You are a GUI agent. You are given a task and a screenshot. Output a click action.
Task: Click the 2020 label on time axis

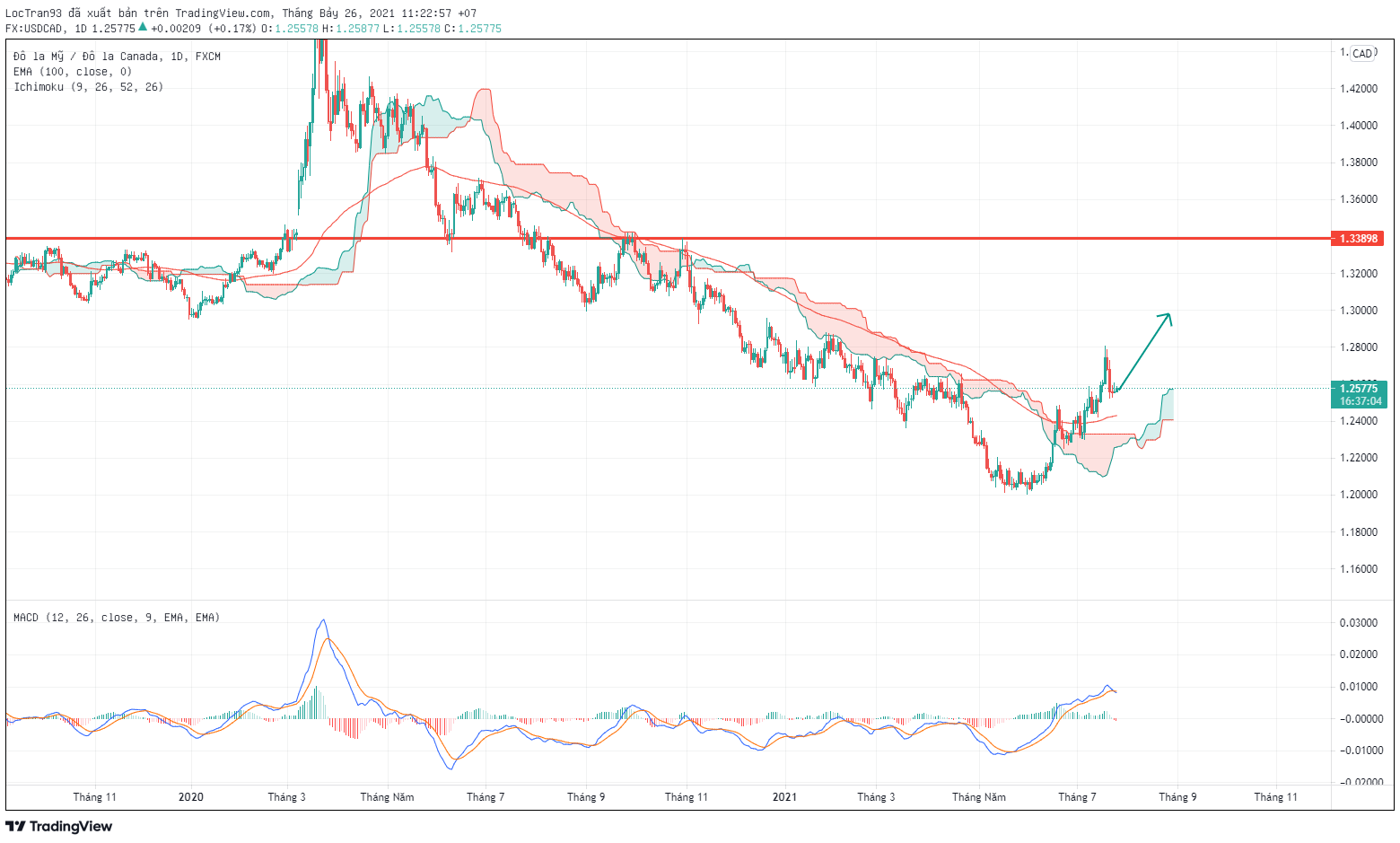pos(191,797)
